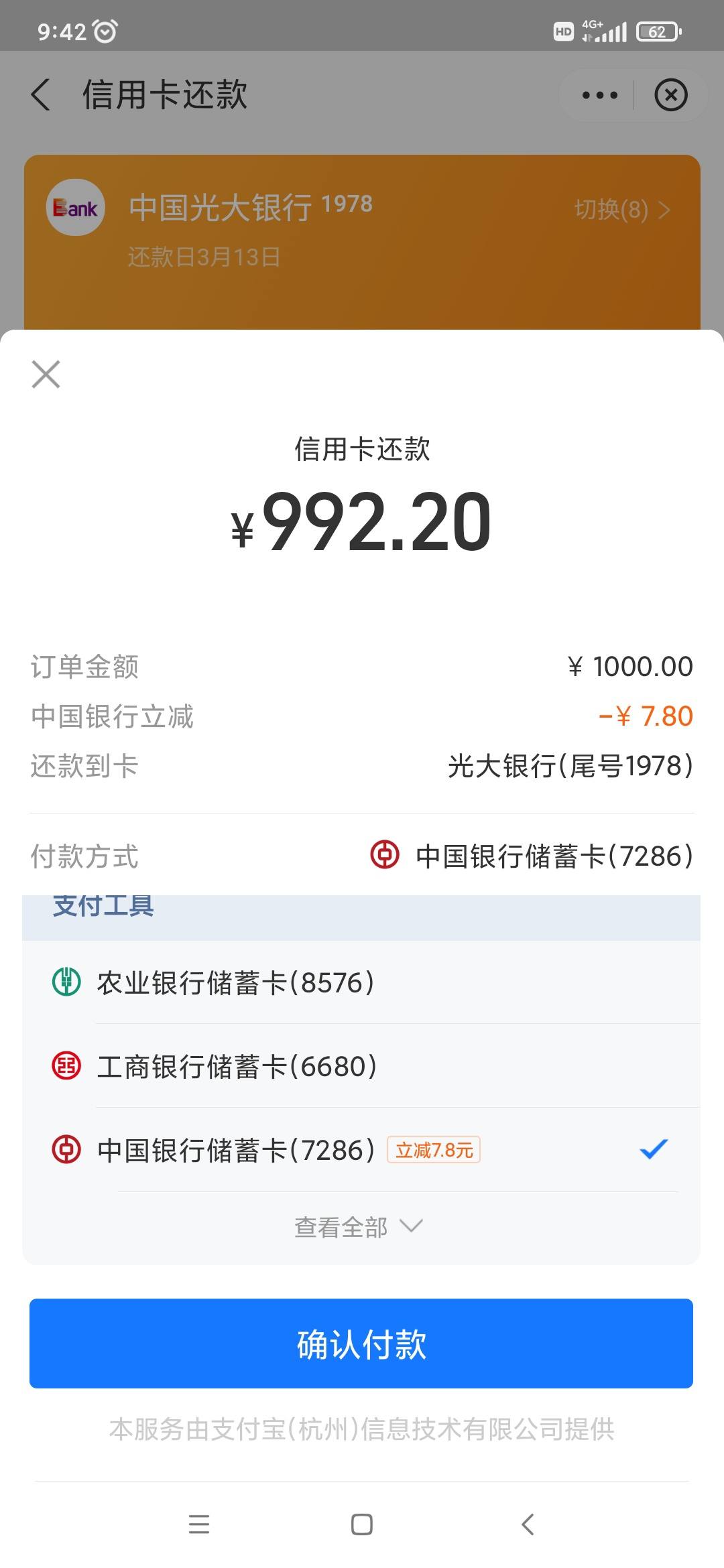Tap the Bank of China logo in 付款方式 row
This screenshot has height=1568, width=724.
tap(385, 855)
